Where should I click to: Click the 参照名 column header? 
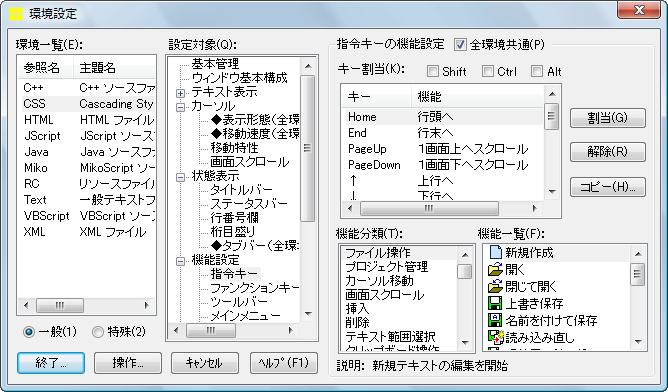[x=46, y=68]
